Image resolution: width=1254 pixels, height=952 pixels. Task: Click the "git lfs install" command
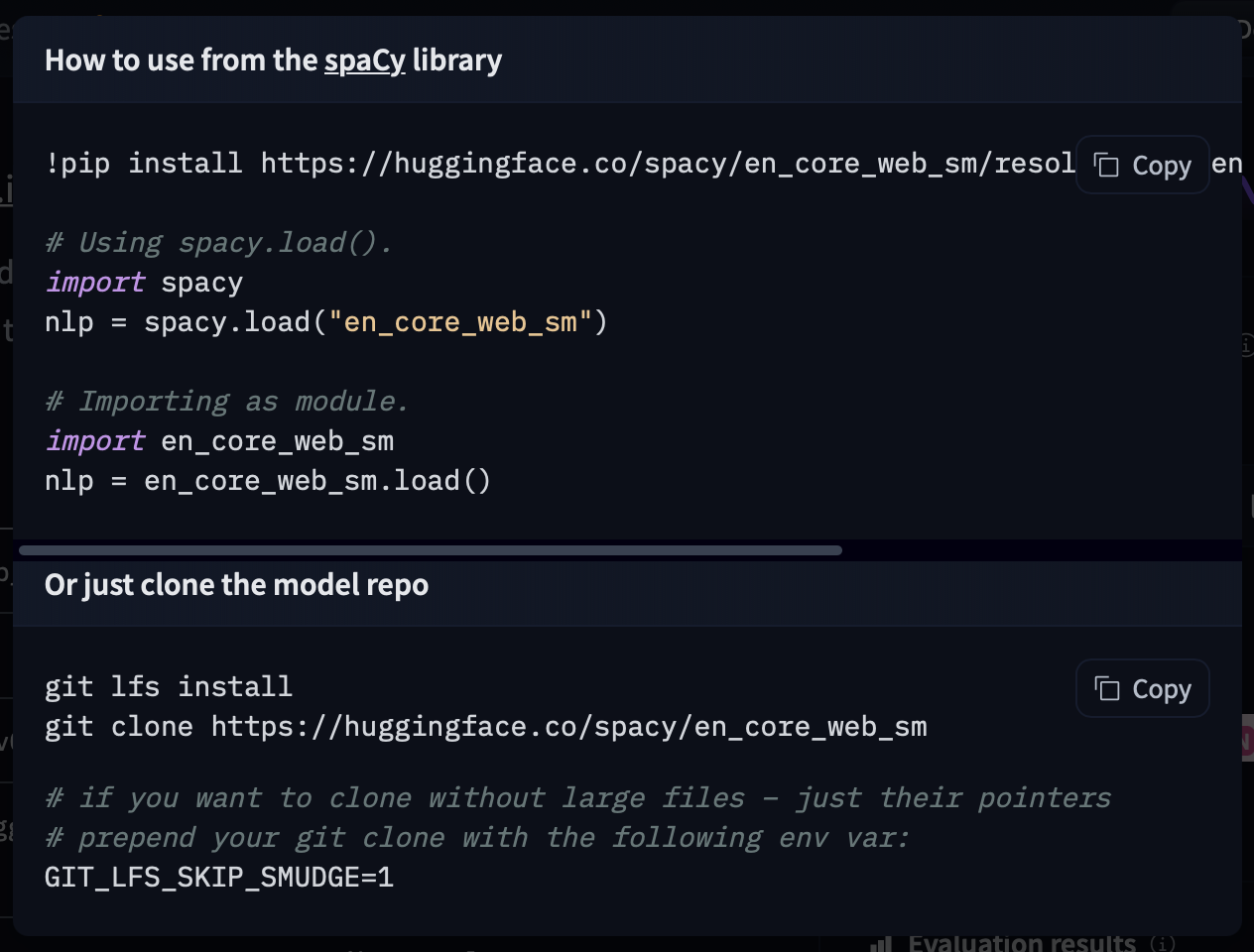[169, 687]
